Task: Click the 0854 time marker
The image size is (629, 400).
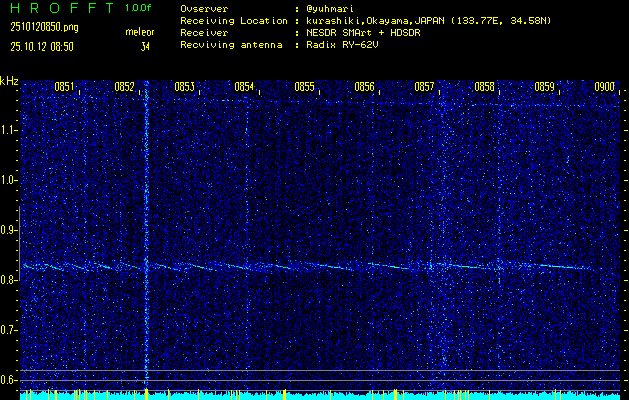Action: click(x=244, y=87)
